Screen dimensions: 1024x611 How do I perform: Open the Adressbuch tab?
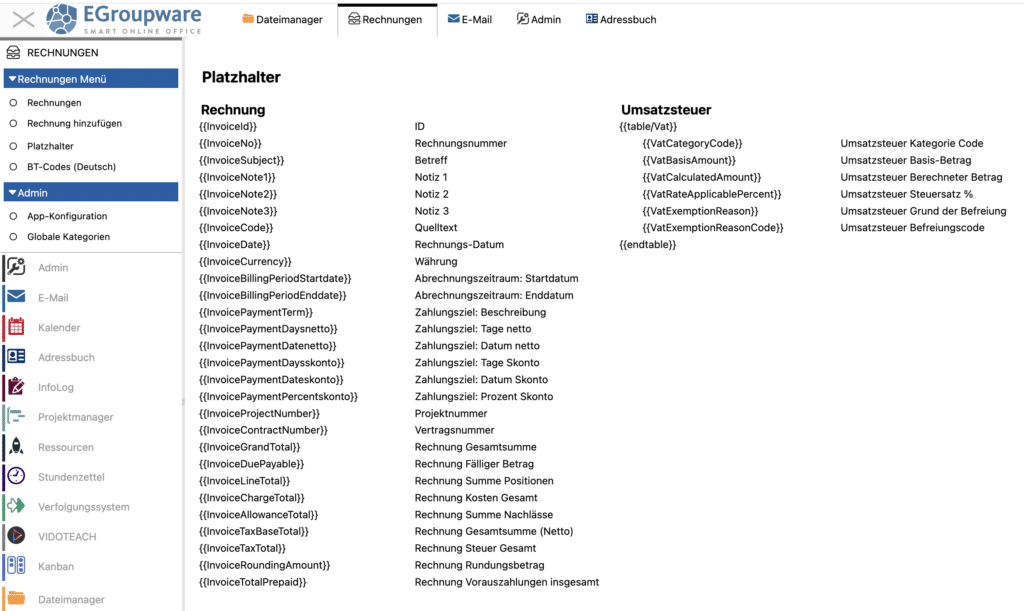tap(621, 19)
